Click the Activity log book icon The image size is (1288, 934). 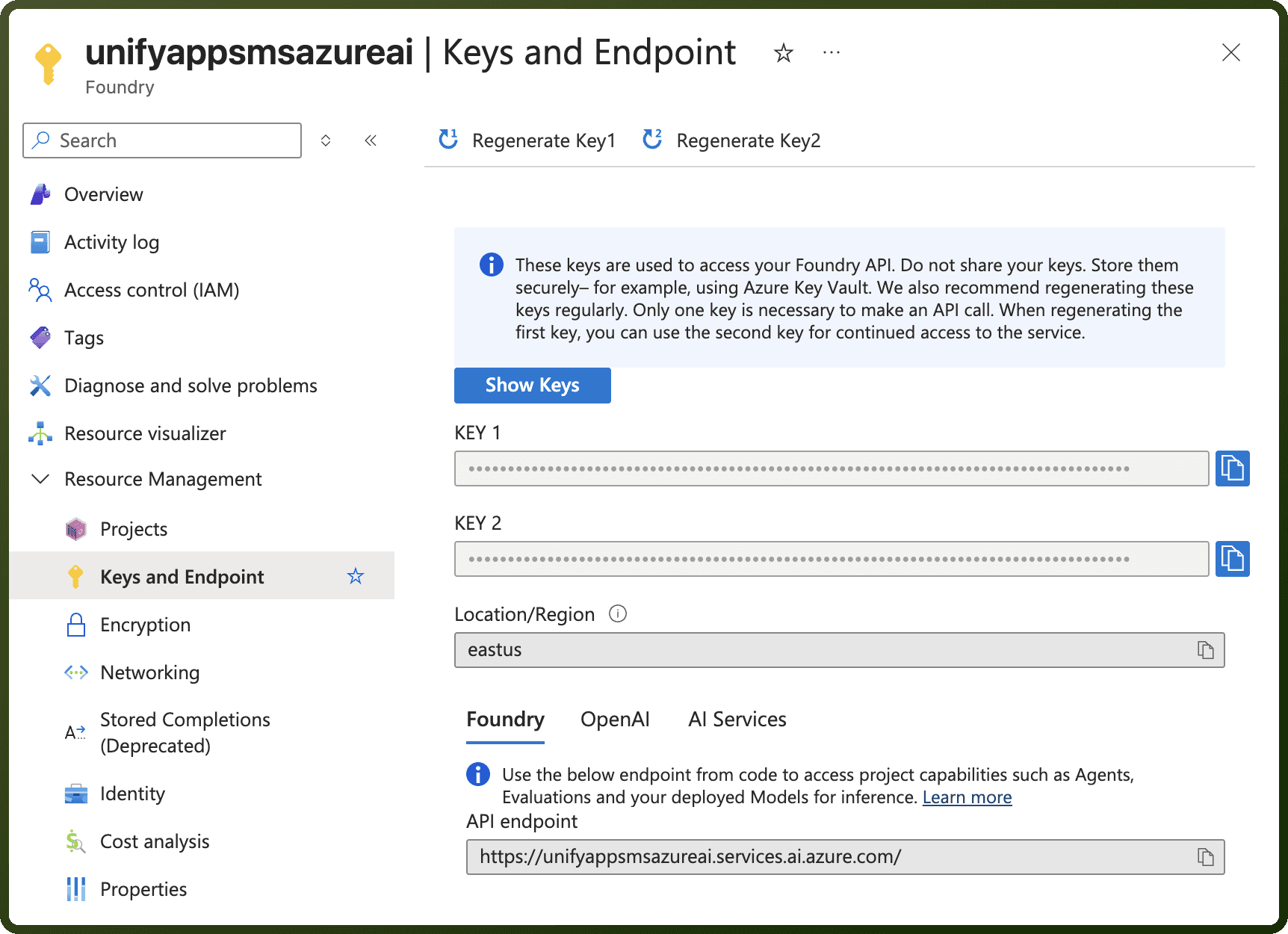pyautogui.click(x=40, y=242)
